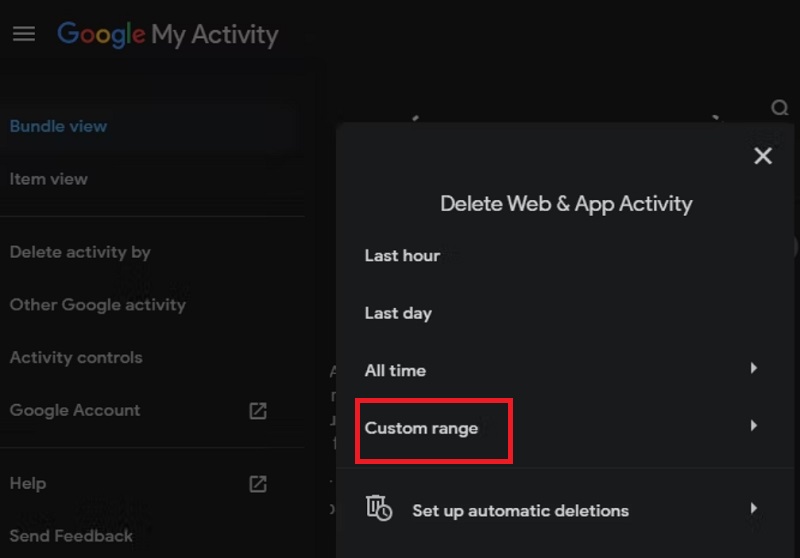Click the search magnifier icon
Viewport: 800px width, 558px height.
[x=779, y=108]
